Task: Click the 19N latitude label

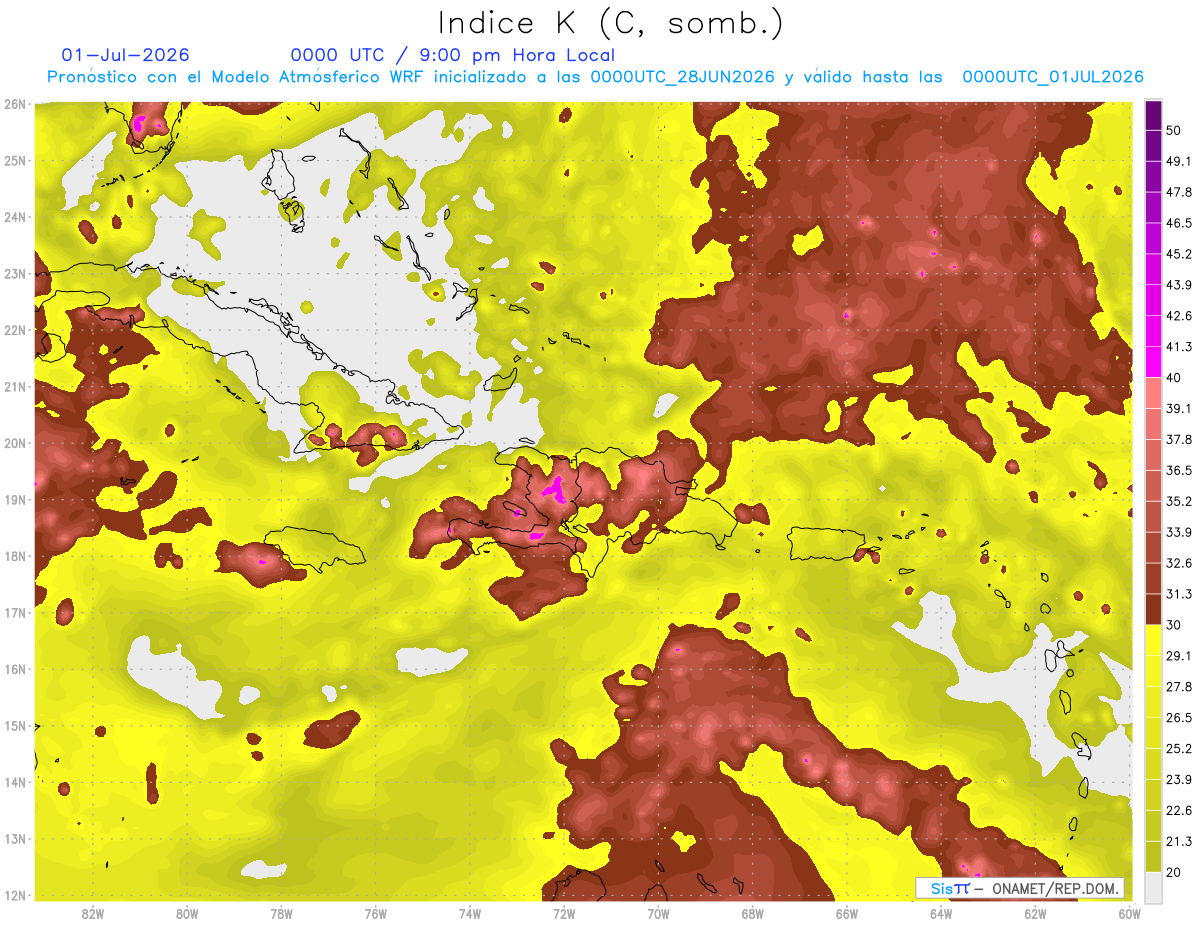Action: [x=14, y=499]
